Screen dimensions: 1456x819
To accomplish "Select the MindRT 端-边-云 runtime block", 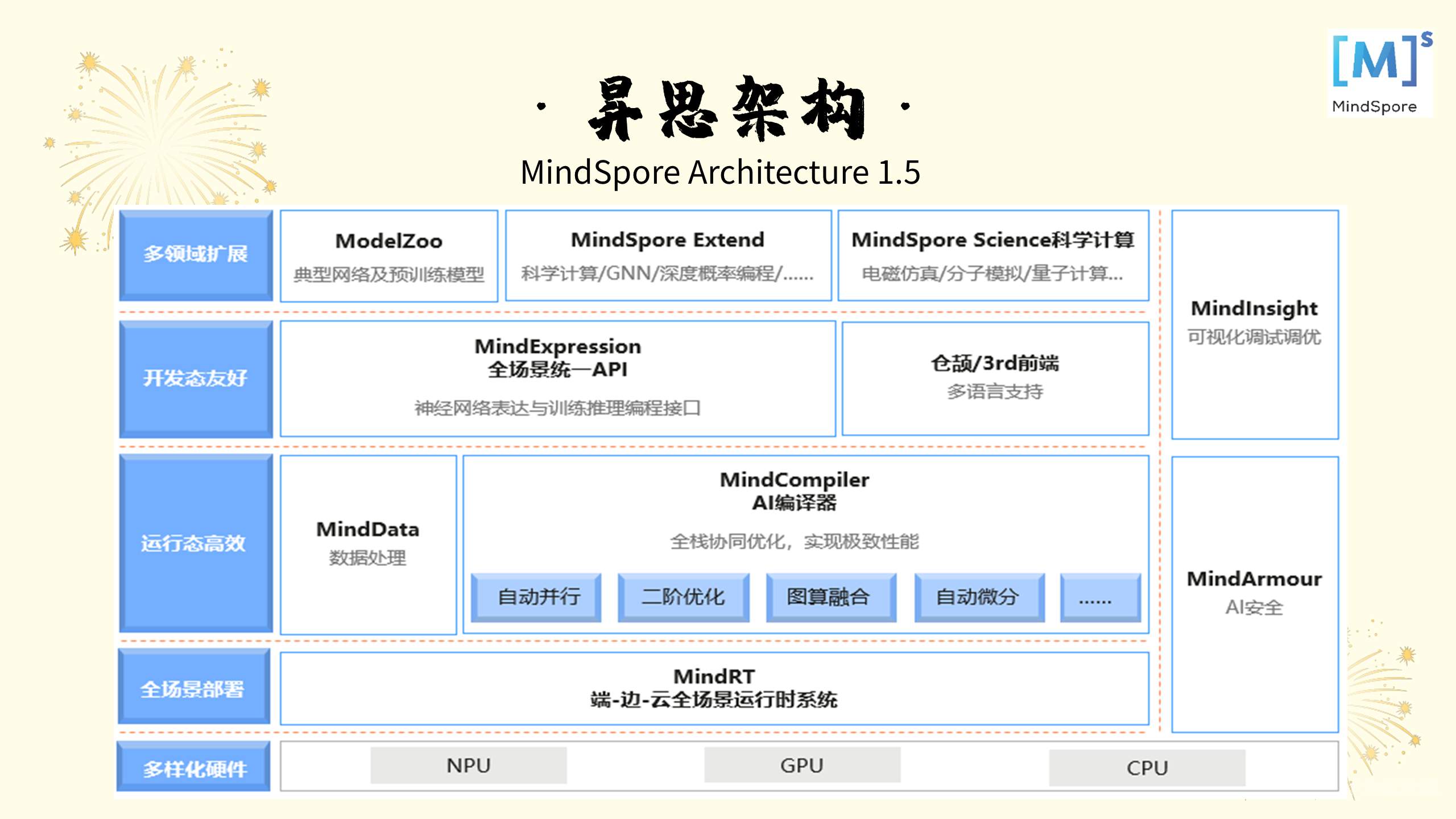I will pyautogui.click(x=714, y=688).
